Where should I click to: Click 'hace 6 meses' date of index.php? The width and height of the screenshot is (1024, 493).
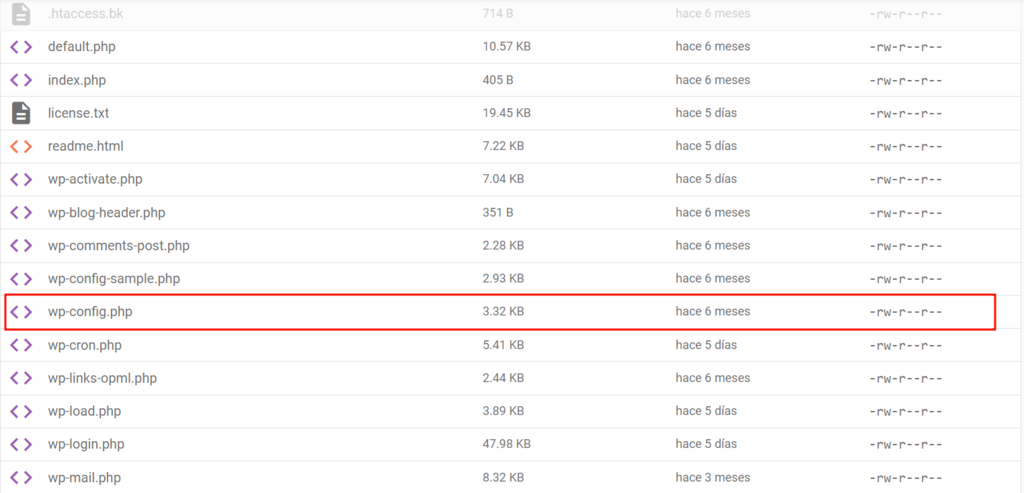click(x=712, y=80)
